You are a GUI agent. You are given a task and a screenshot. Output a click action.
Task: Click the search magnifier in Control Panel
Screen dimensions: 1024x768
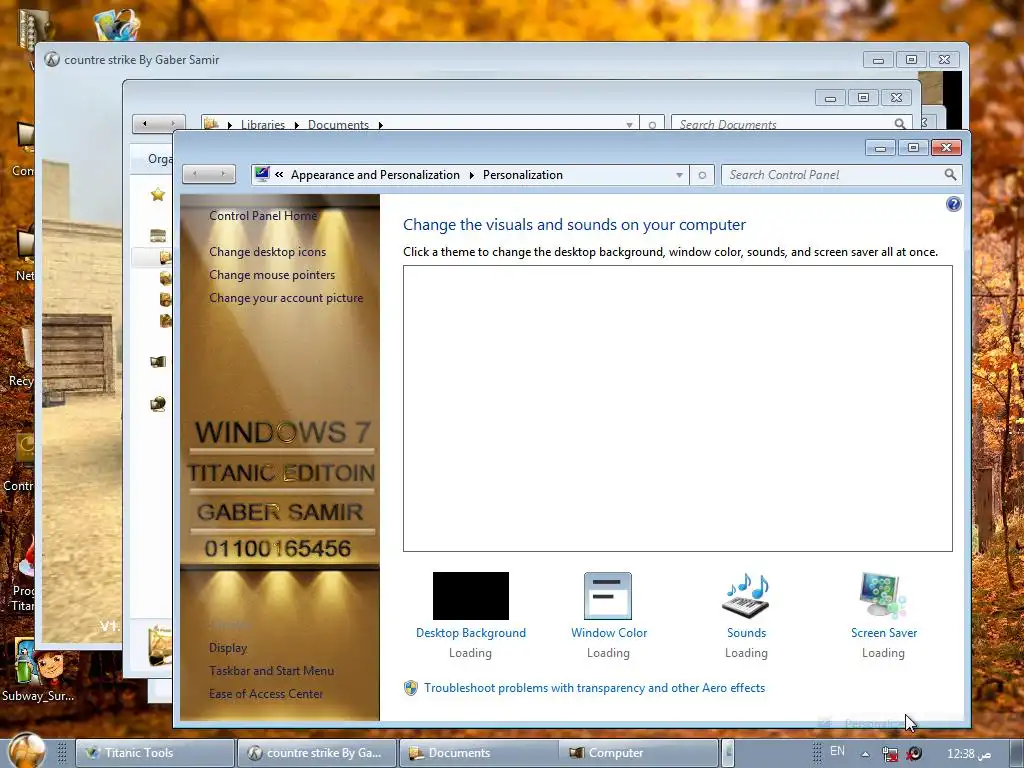pyautogui.click(x=950, y=174)
